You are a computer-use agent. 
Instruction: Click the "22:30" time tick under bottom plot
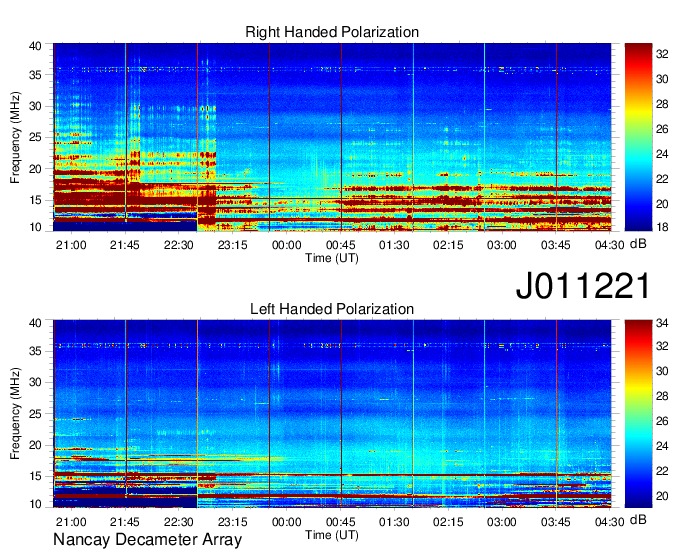(x=179, y=522)
